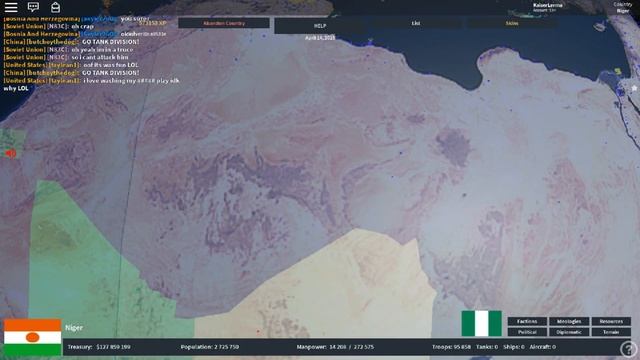The width and height of the screenshot is (640, 360).
Task: Click the Aircraft count in status bar
Action: point(542,347)
